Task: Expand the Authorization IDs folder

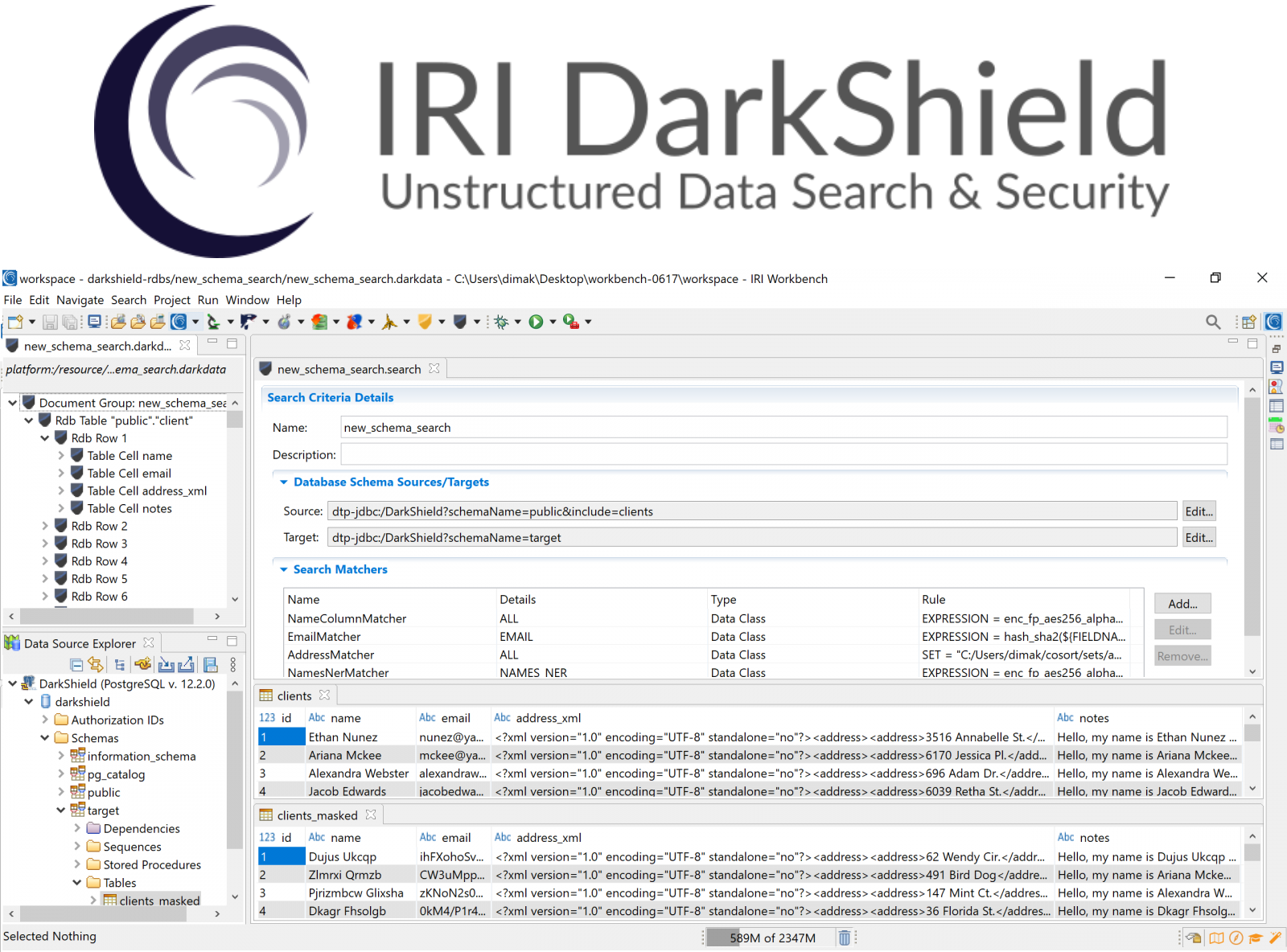Action: click(x=45, y=720)
